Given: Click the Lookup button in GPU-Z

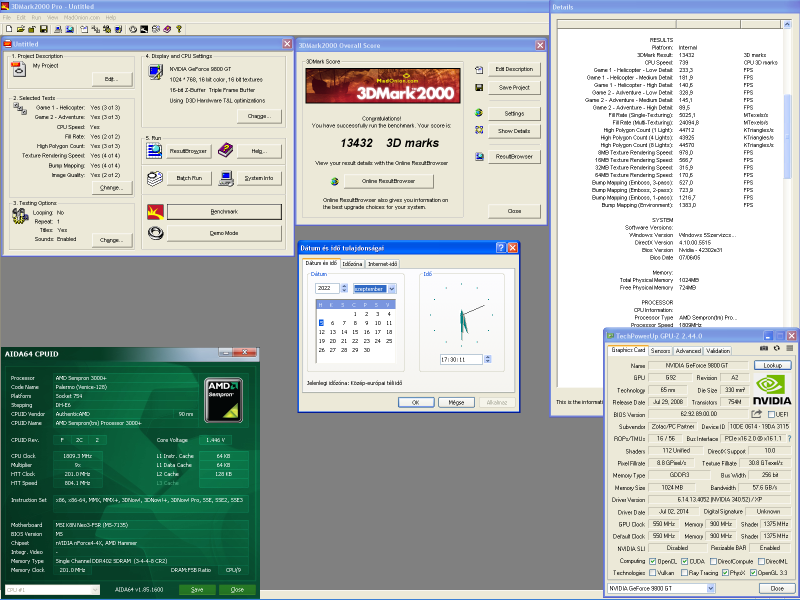Looking at the screenshot, I should (x=772, y=365).
